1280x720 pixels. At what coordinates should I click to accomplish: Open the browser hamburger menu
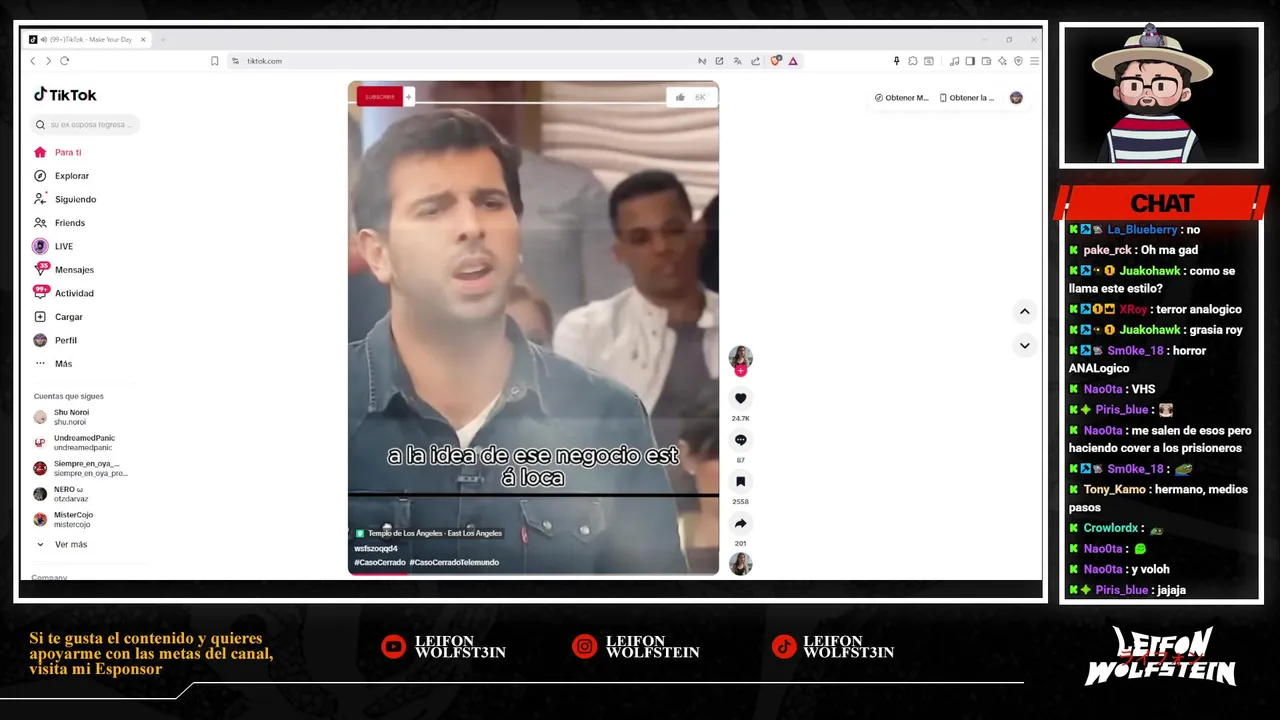click(1034, 61)
